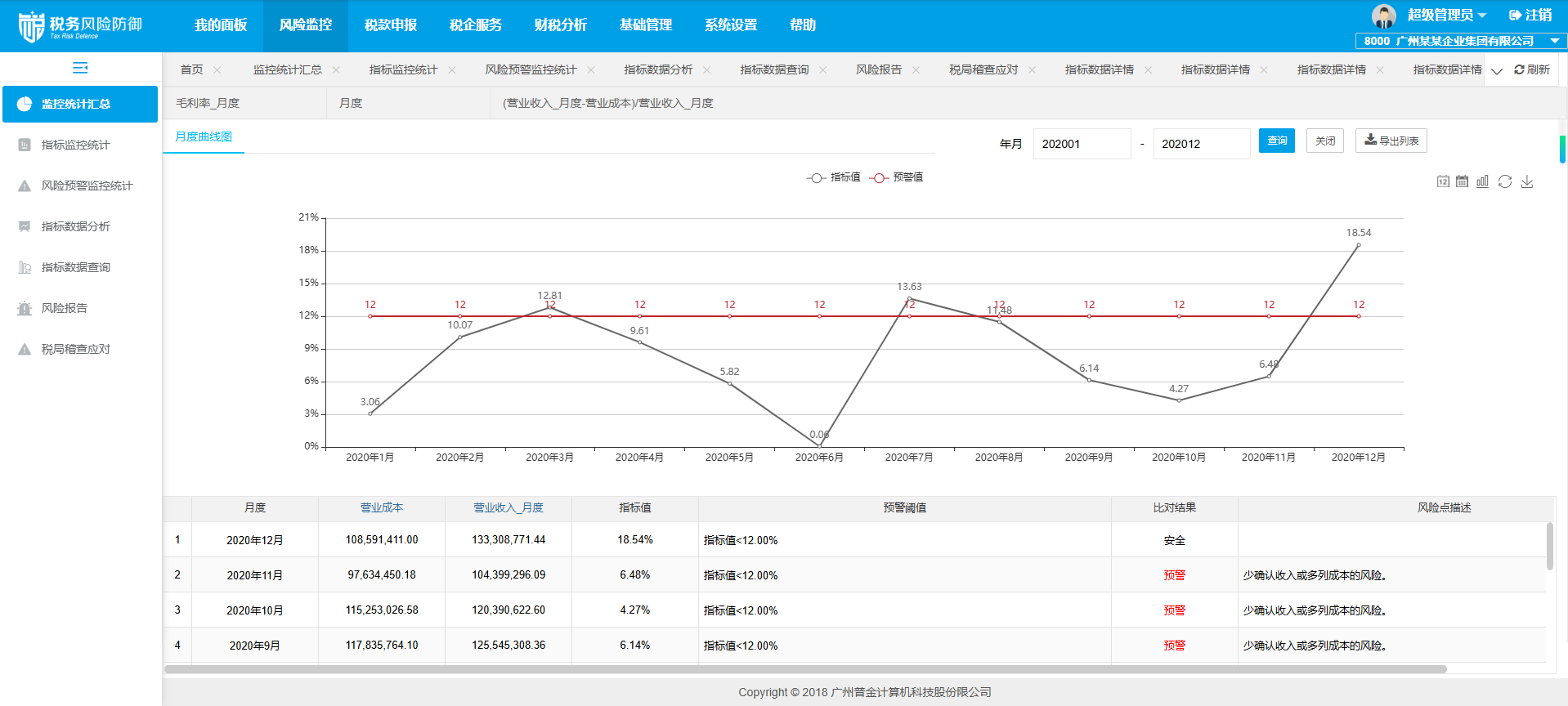Close the 税局稽查应对 tab
1568x706 pixels.
click(1033, 70)
